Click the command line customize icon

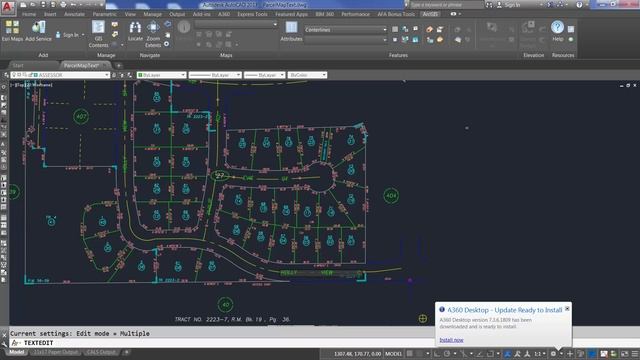[x=4, y=343]
